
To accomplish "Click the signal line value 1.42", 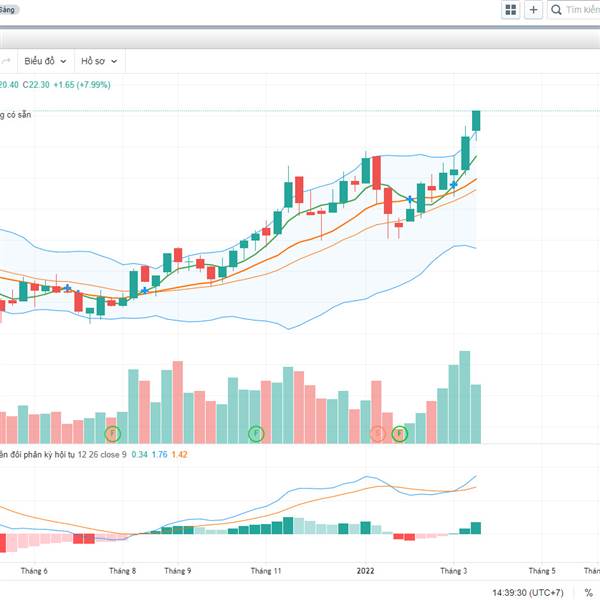I will tap(179, 455).
